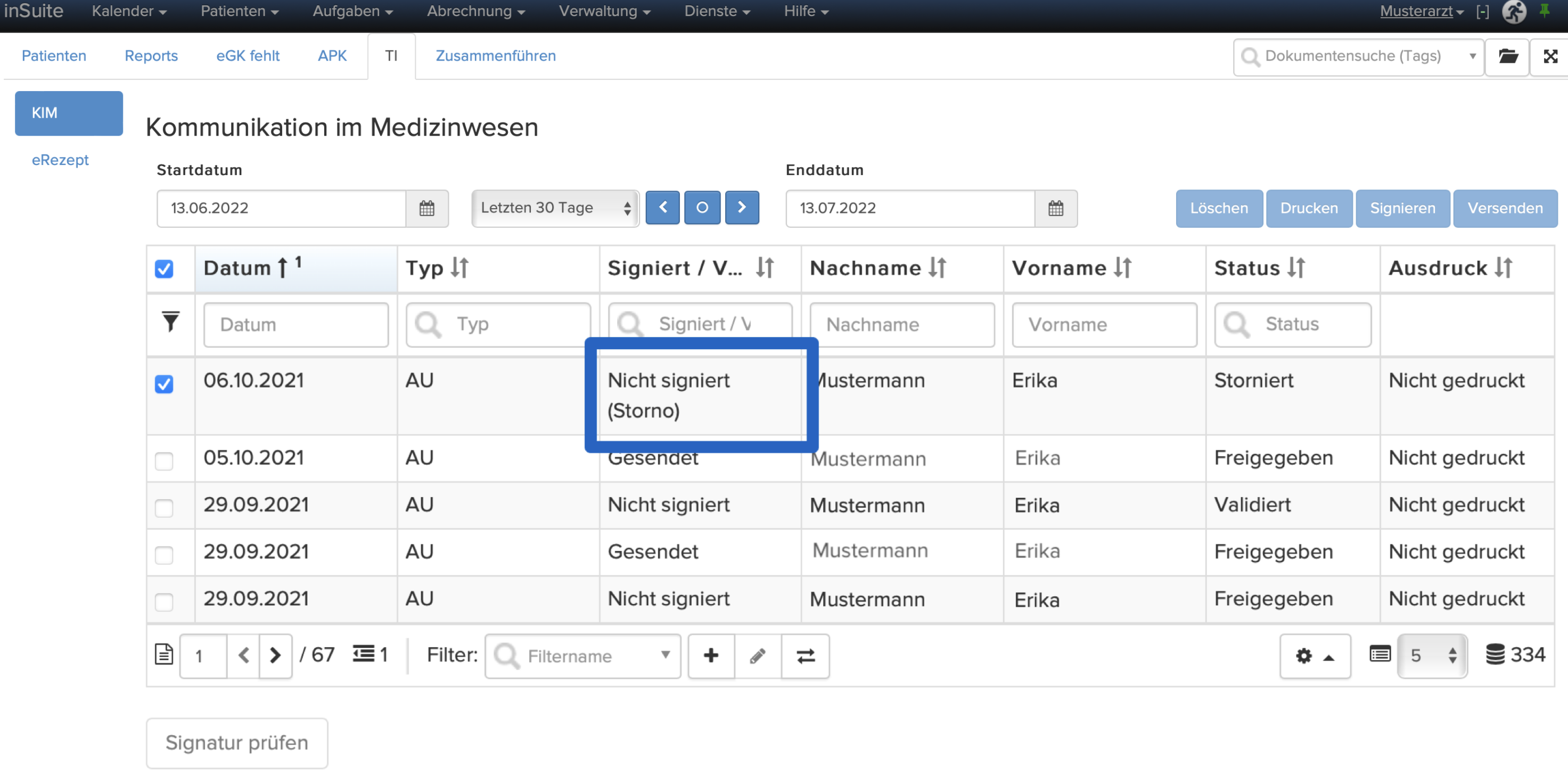
Task: Sort by Signiert / V... column
Action: 765,268
